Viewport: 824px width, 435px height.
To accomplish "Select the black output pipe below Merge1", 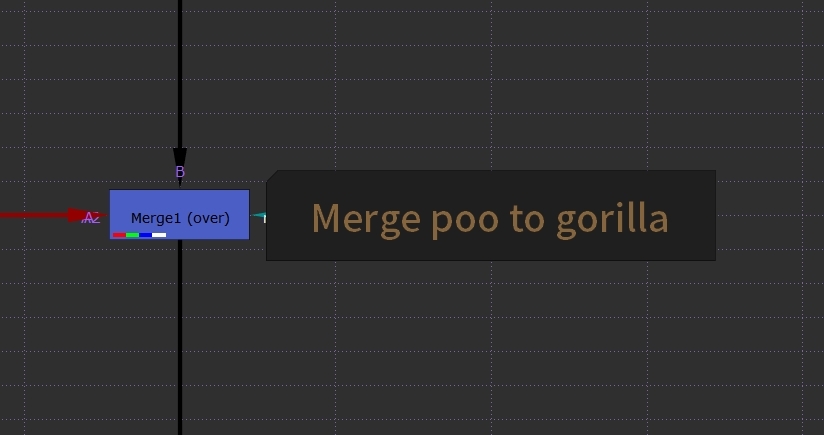I will tap(180, 336).
